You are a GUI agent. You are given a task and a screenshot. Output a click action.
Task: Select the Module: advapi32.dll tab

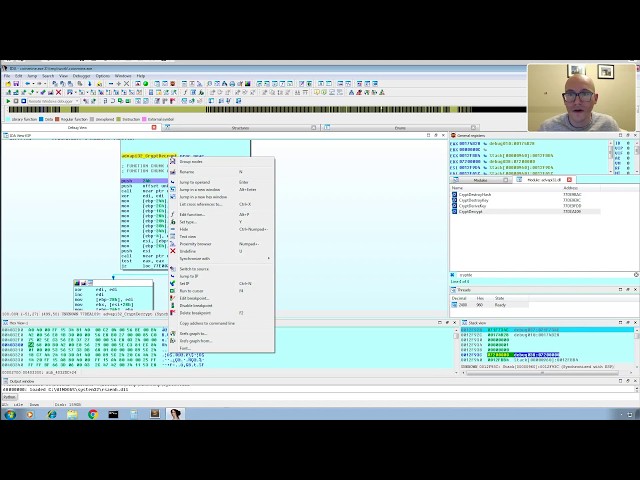544,180
